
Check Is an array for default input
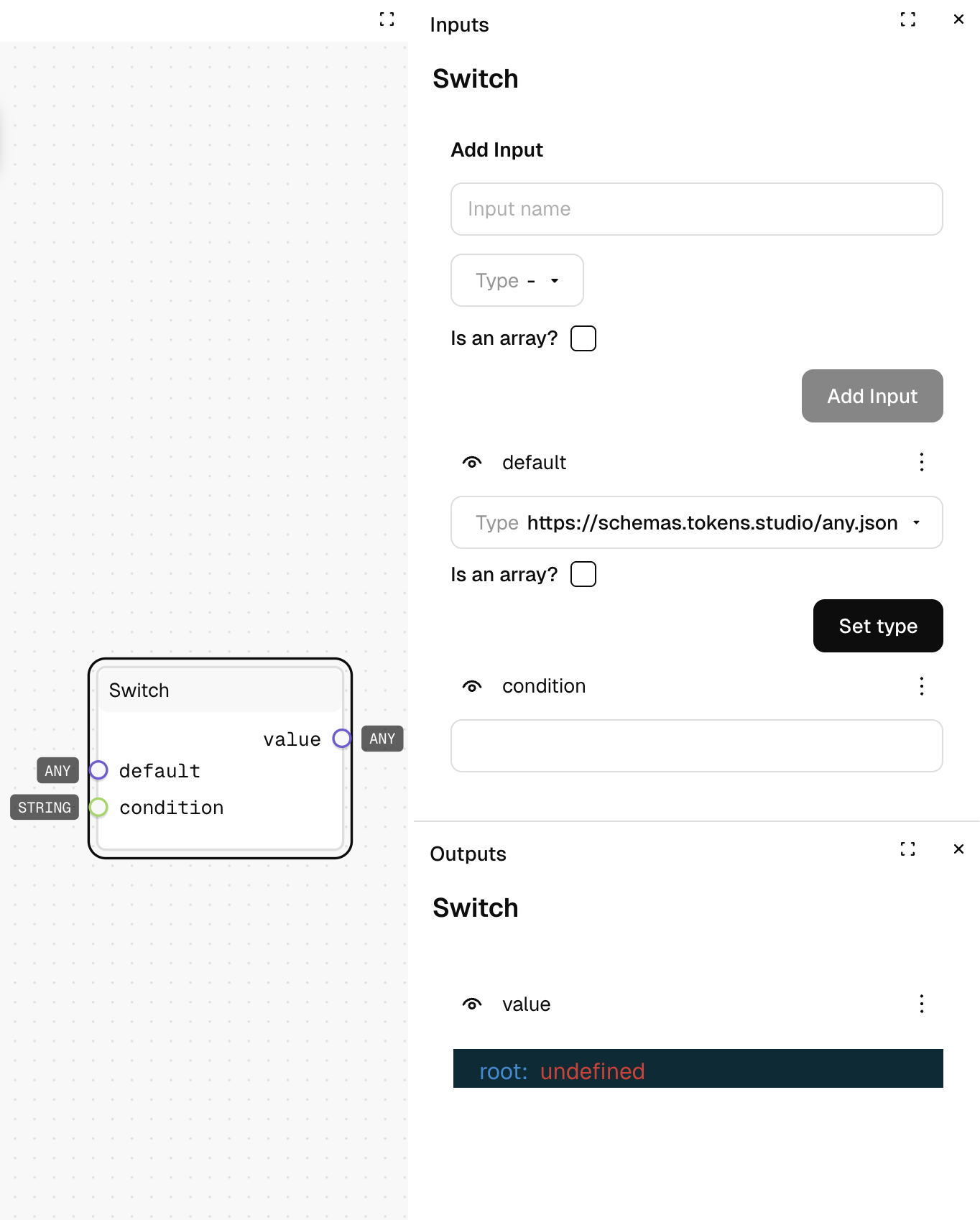pyautogui.click(x=583, y=574)
